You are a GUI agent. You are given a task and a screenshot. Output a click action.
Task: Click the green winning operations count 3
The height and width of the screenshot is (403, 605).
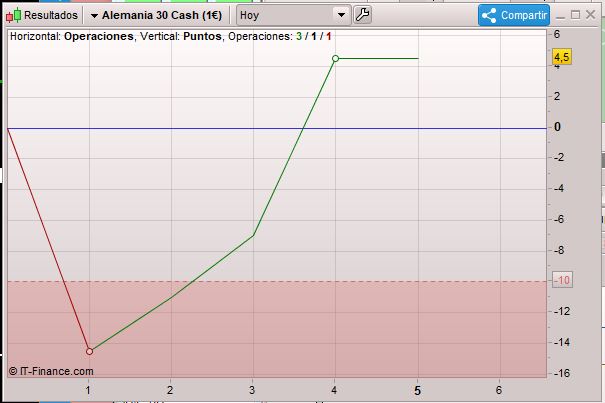(x=299, y=36)
